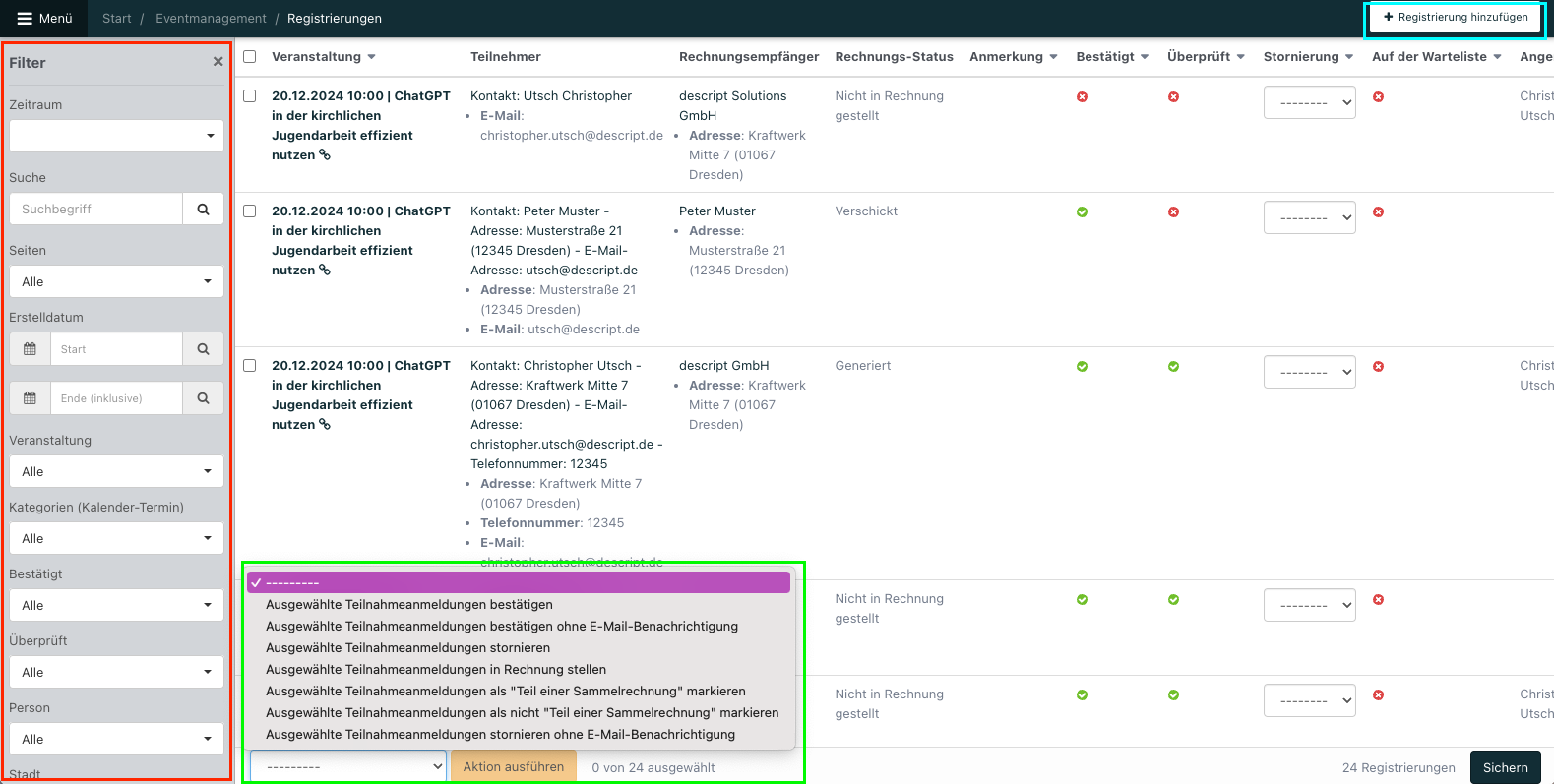Viewport: 1554px width, 784px height.
Task: Open Stornierung select in last visible row
Action: (x=1309, y=700)
